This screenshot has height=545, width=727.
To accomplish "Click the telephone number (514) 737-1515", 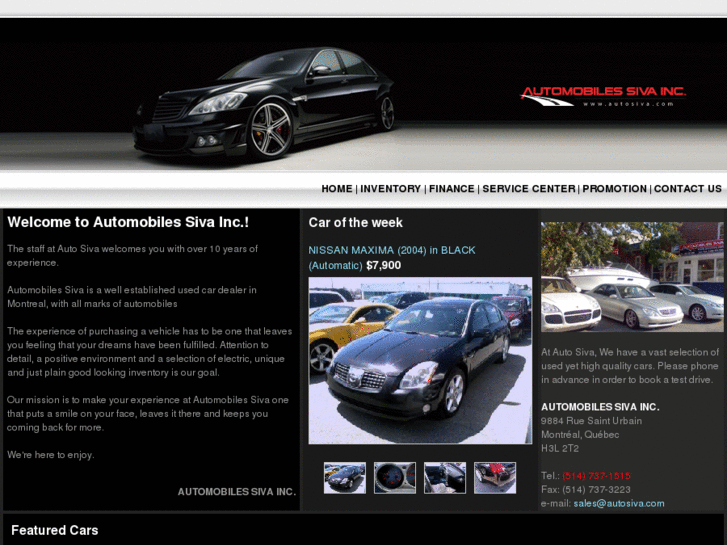I will pos(596,476).
